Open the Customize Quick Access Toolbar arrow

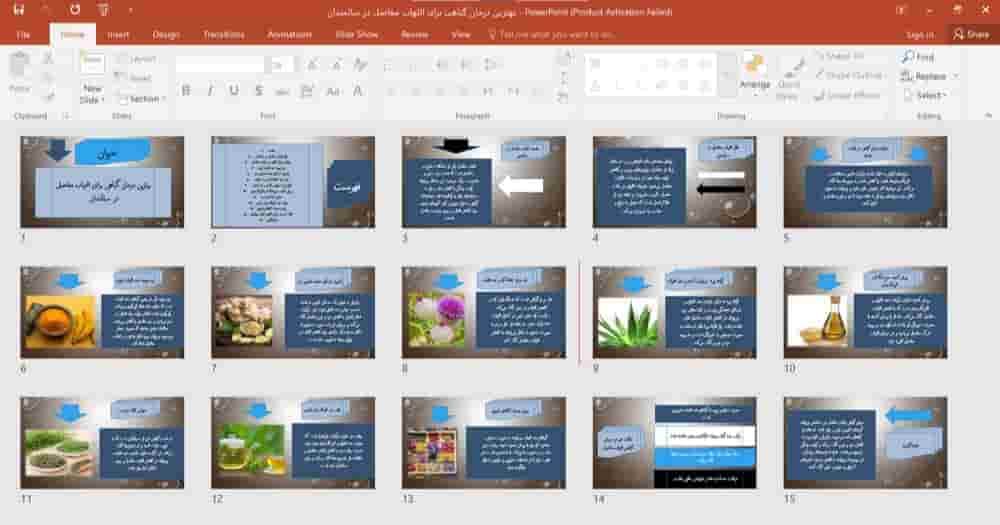click(x=131, y=11)
